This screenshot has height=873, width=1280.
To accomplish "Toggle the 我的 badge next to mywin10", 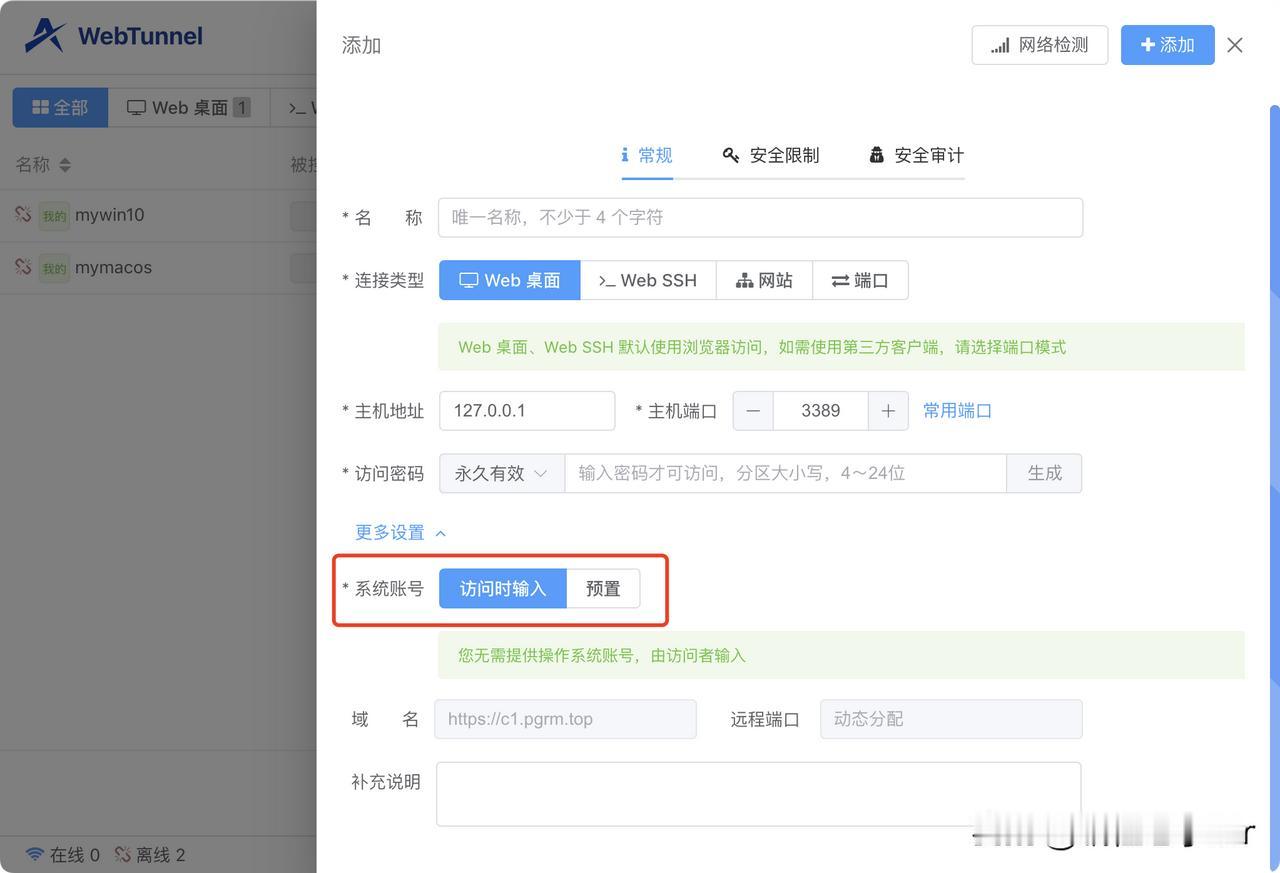I will point(54,214).
